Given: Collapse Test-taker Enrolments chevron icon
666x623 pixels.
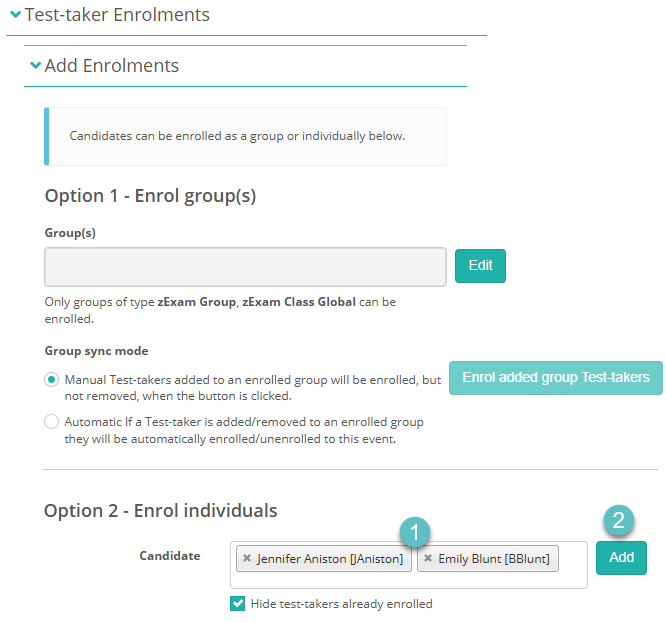Looking at the screenshot, I should pyautogui.click(x=15, y=15).
